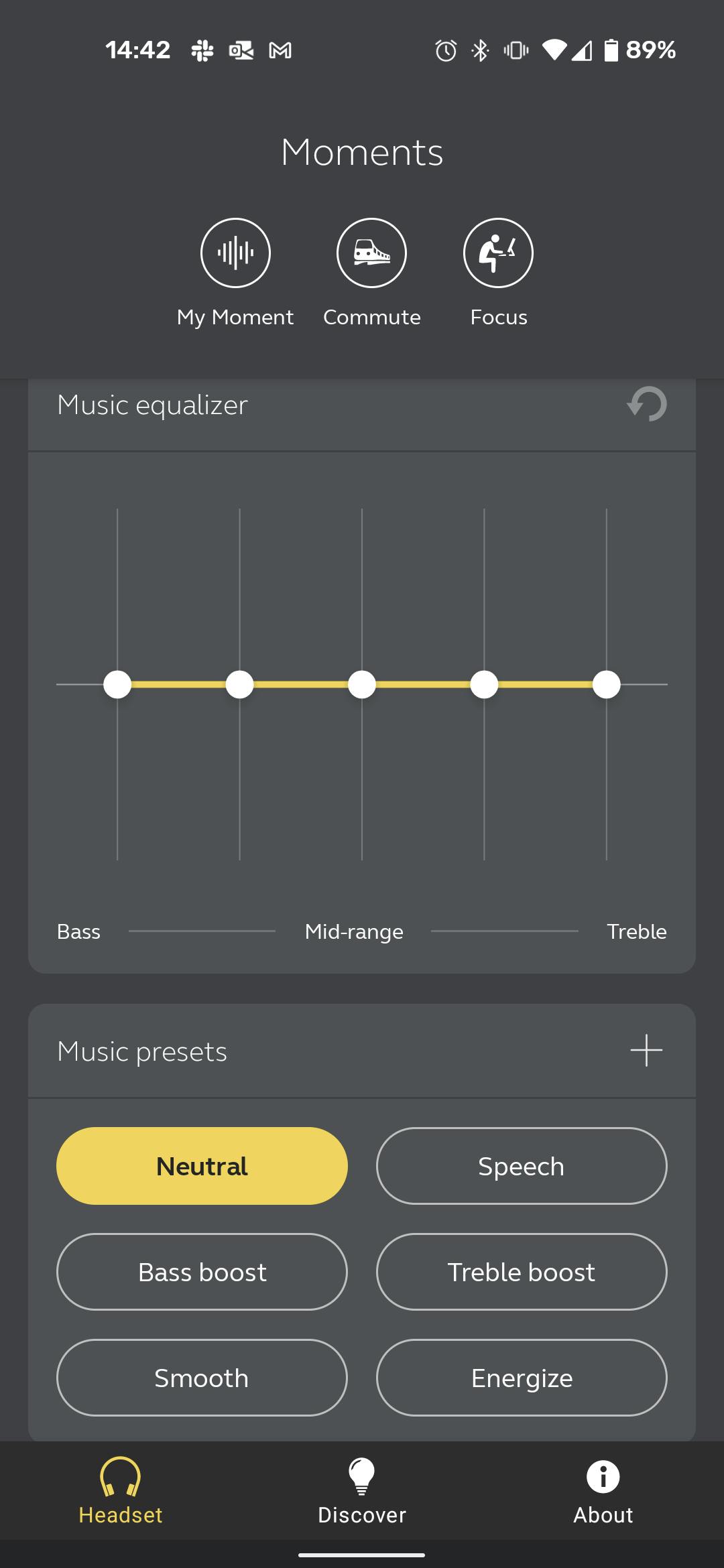
Task: Open the About info tab
Action: coord(603,1490)
